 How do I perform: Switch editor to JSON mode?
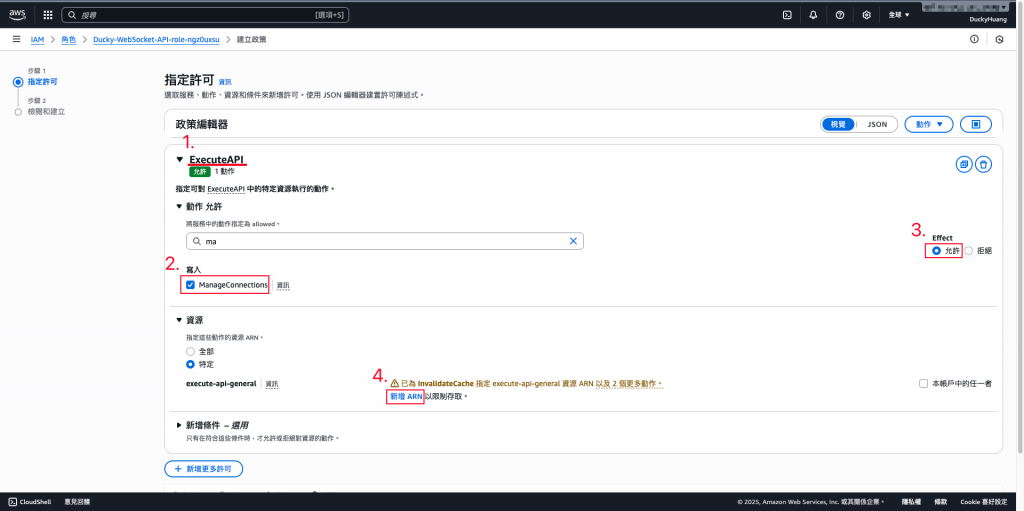click(x=876, y=124)
